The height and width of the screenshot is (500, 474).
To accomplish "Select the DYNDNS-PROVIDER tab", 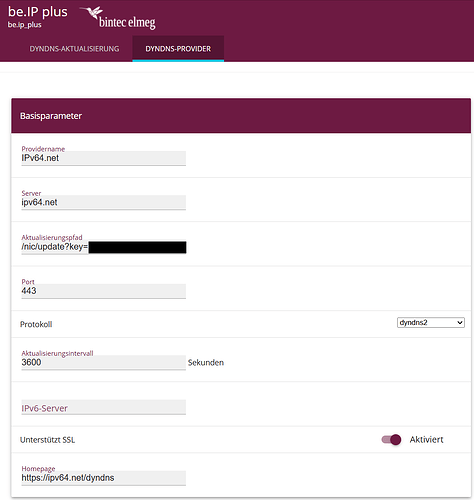I will [178, 49].
